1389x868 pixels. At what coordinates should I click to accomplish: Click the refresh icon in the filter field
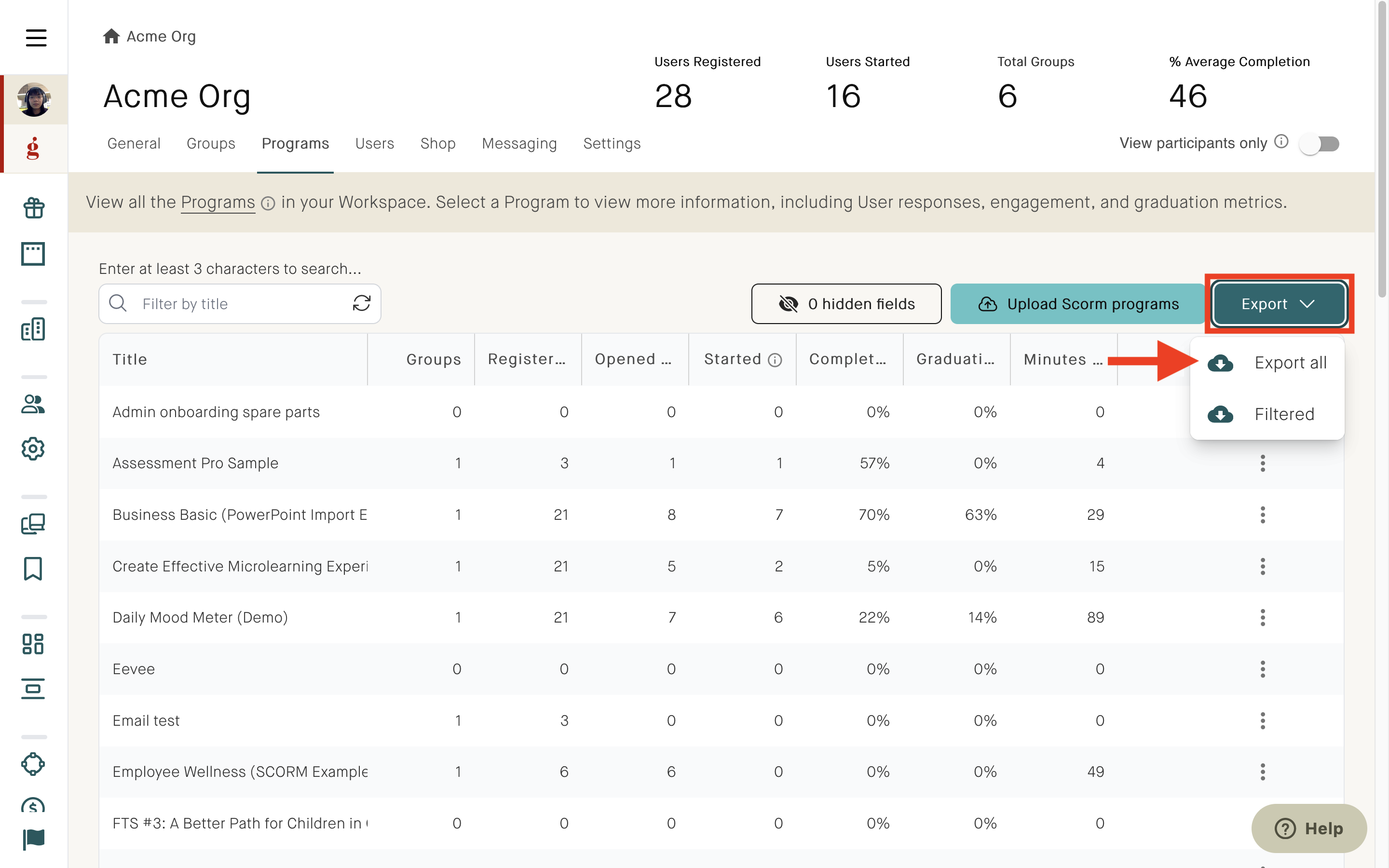point(362,303)
